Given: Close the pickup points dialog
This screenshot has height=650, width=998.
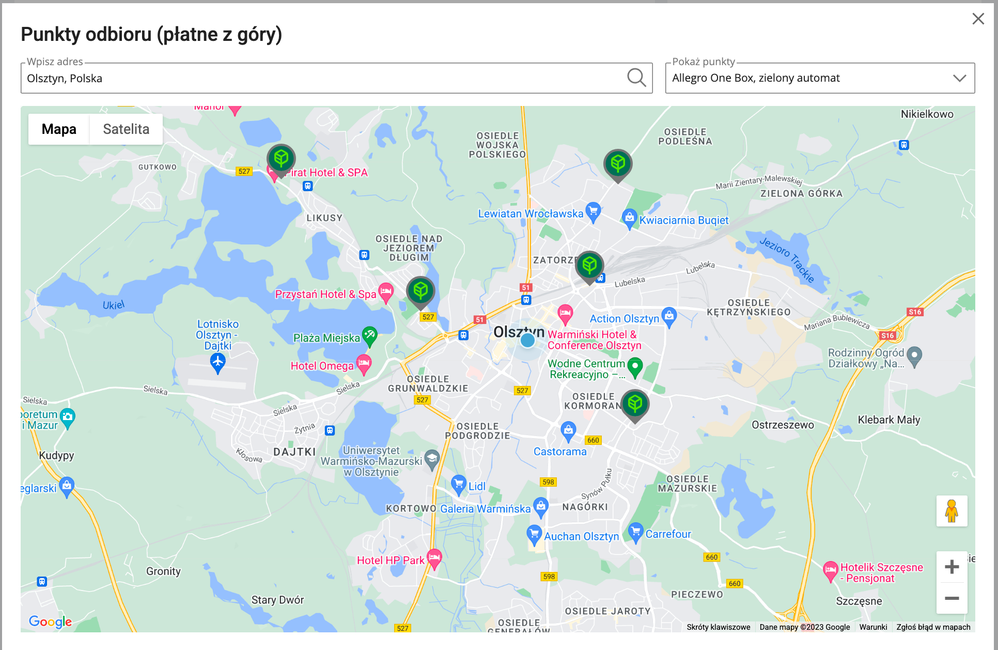Looking at the screenshot, I should (978, 19).
